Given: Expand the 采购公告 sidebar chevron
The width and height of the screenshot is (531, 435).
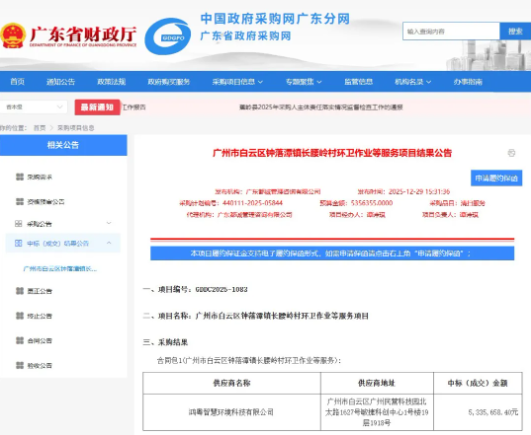Looking at the screenshot, I should point(109,223).
